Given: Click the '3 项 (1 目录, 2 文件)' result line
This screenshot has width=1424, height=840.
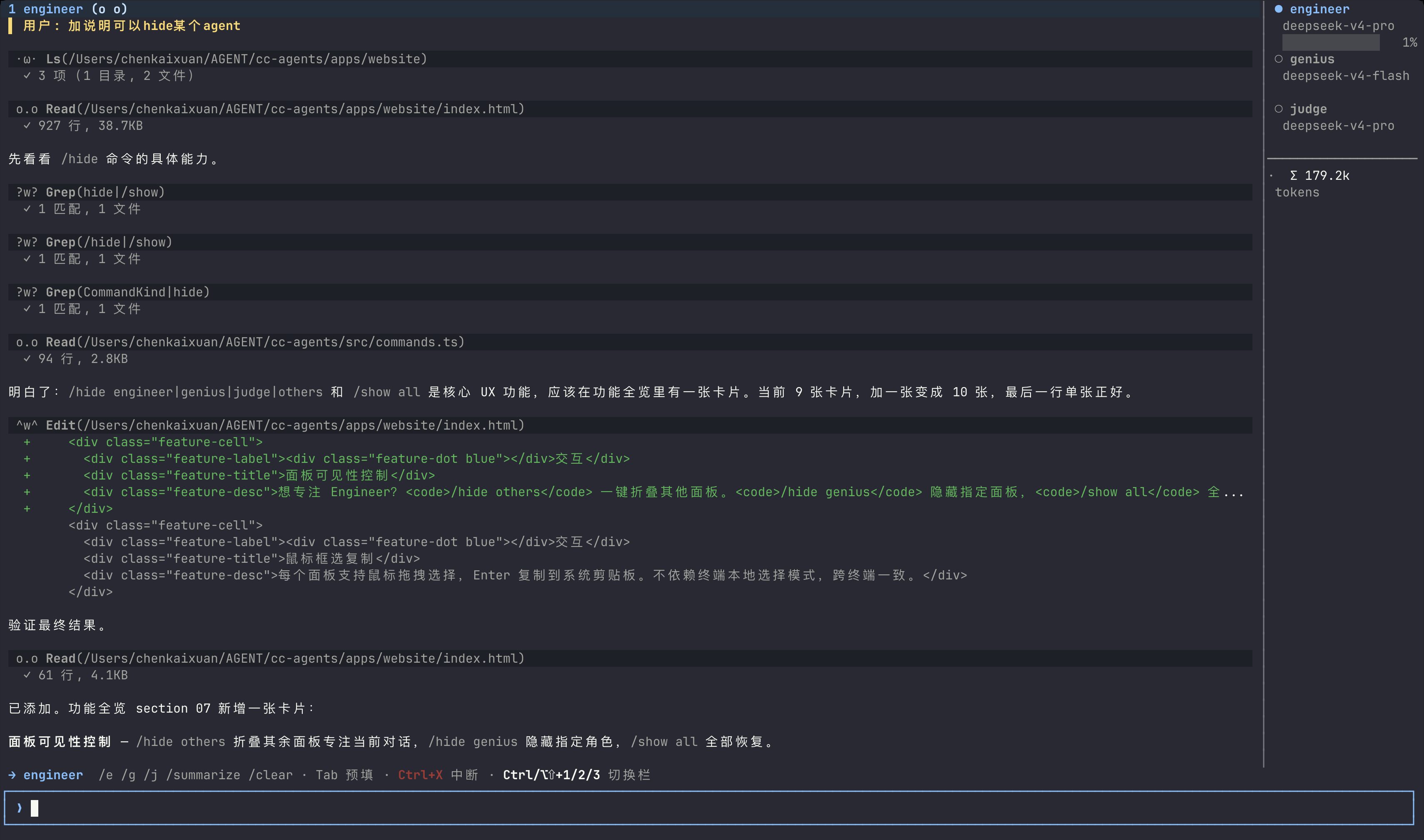Looking at the screenshot, I should tap(117, 76).
